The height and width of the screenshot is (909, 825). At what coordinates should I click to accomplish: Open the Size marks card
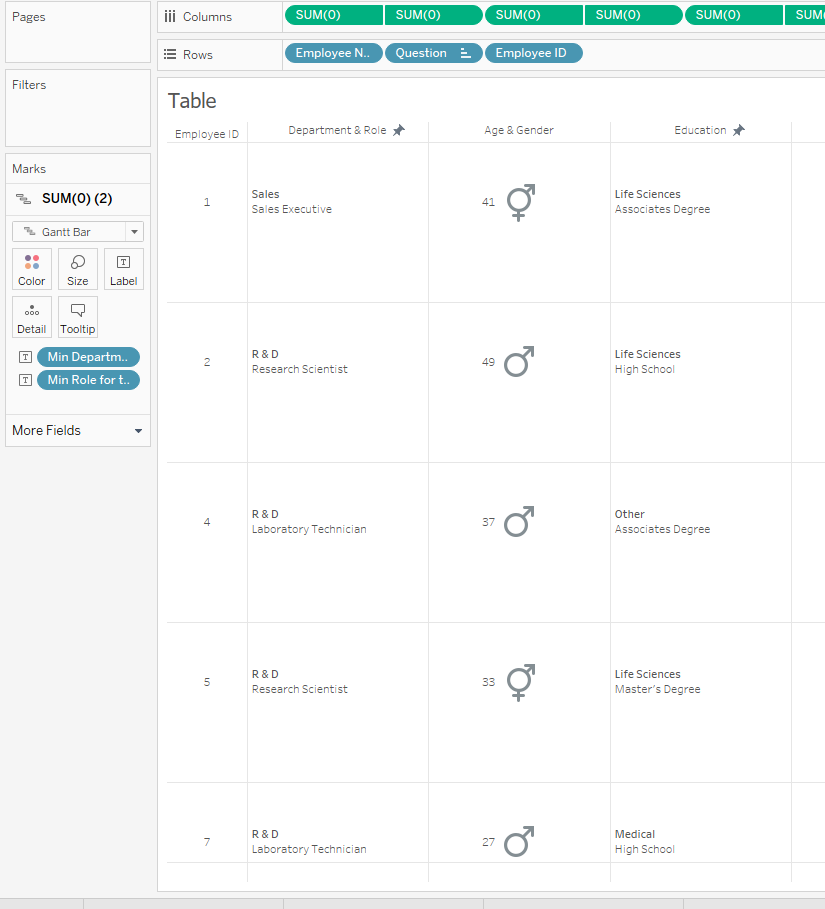[78, 269]
